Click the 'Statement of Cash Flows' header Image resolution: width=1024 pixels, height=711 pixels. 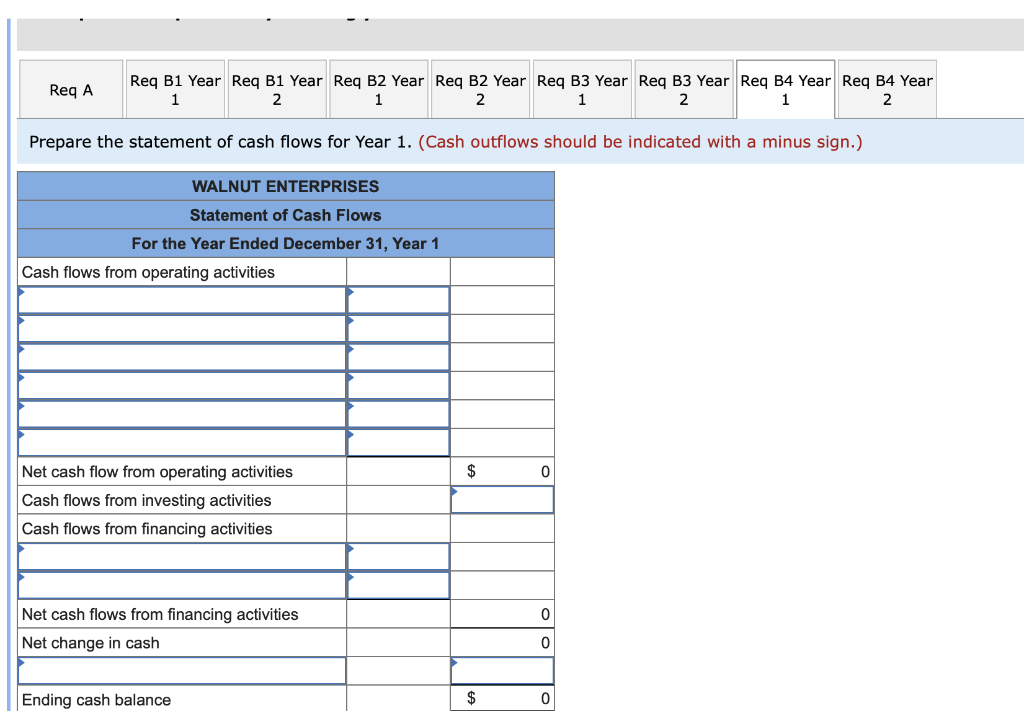tap(285, 215)
